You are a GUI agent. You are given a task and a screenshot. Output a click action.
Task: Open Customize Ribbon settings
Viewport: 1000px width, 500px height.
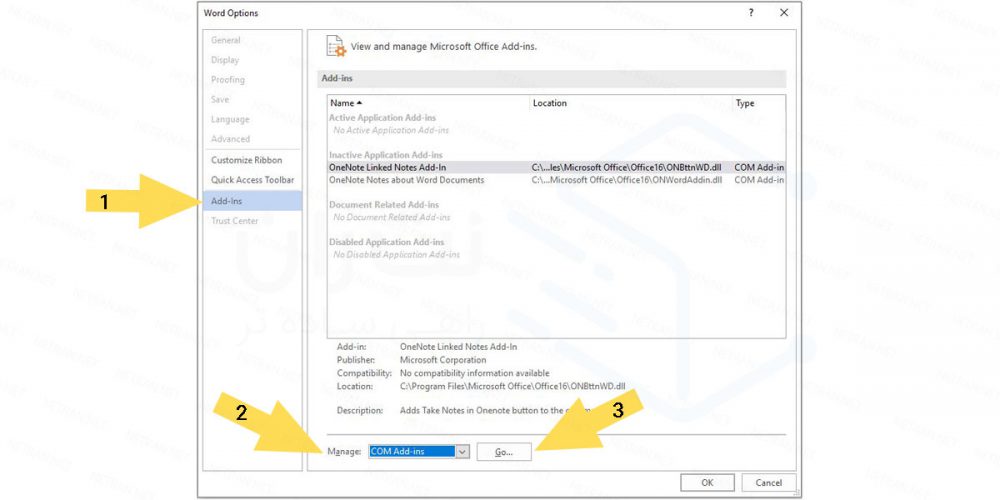pos(246,160)
